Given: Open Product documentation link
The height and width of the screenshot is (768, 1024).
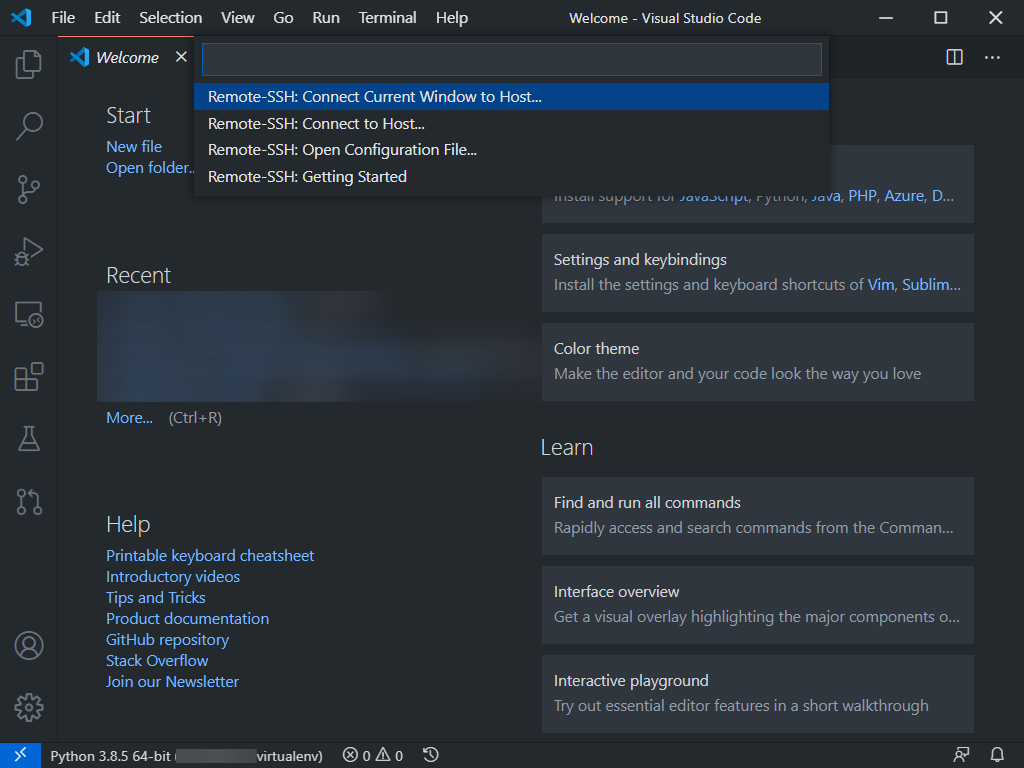Looking at the screenshot, I should point(187,618).
